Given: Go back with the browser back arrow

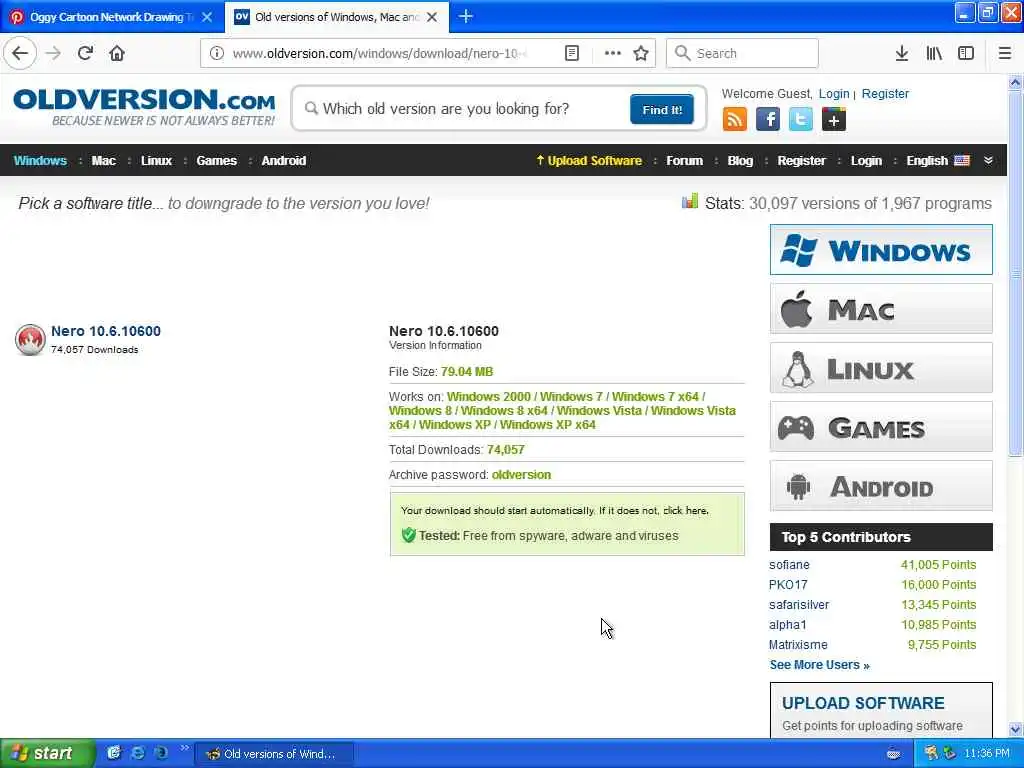Looking at the screenshot, I should click(20, 53).
